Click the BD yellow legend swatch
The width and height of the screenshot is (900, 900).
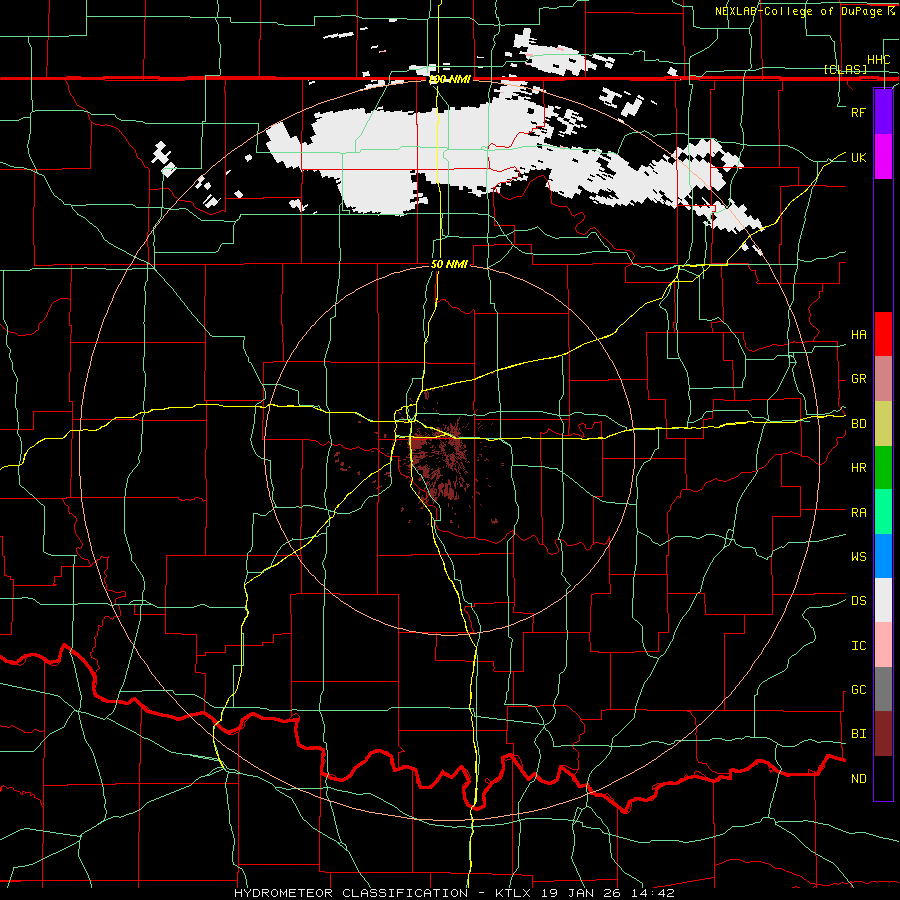883,423
